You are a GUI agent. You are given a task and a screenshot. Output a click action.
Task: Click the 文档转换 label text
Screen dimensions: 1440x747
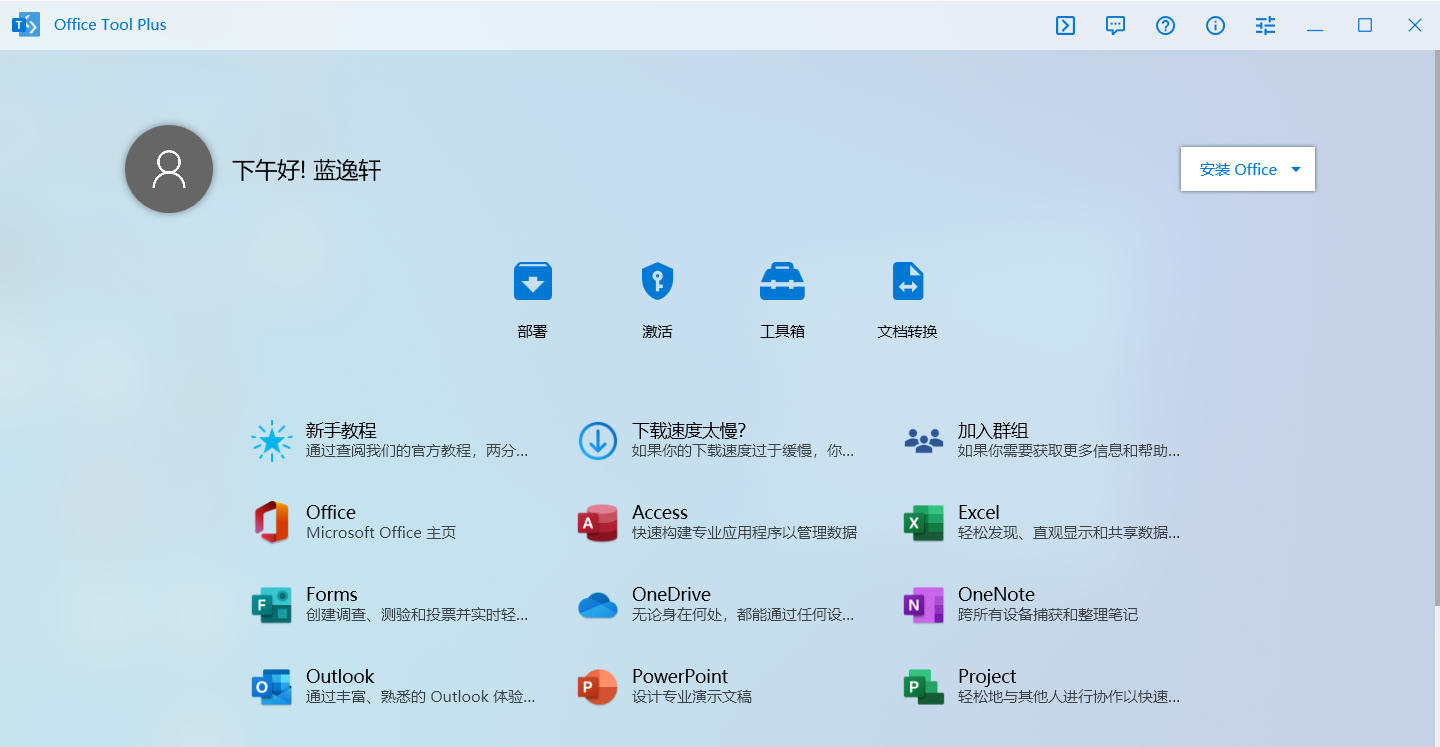point(907,331)
